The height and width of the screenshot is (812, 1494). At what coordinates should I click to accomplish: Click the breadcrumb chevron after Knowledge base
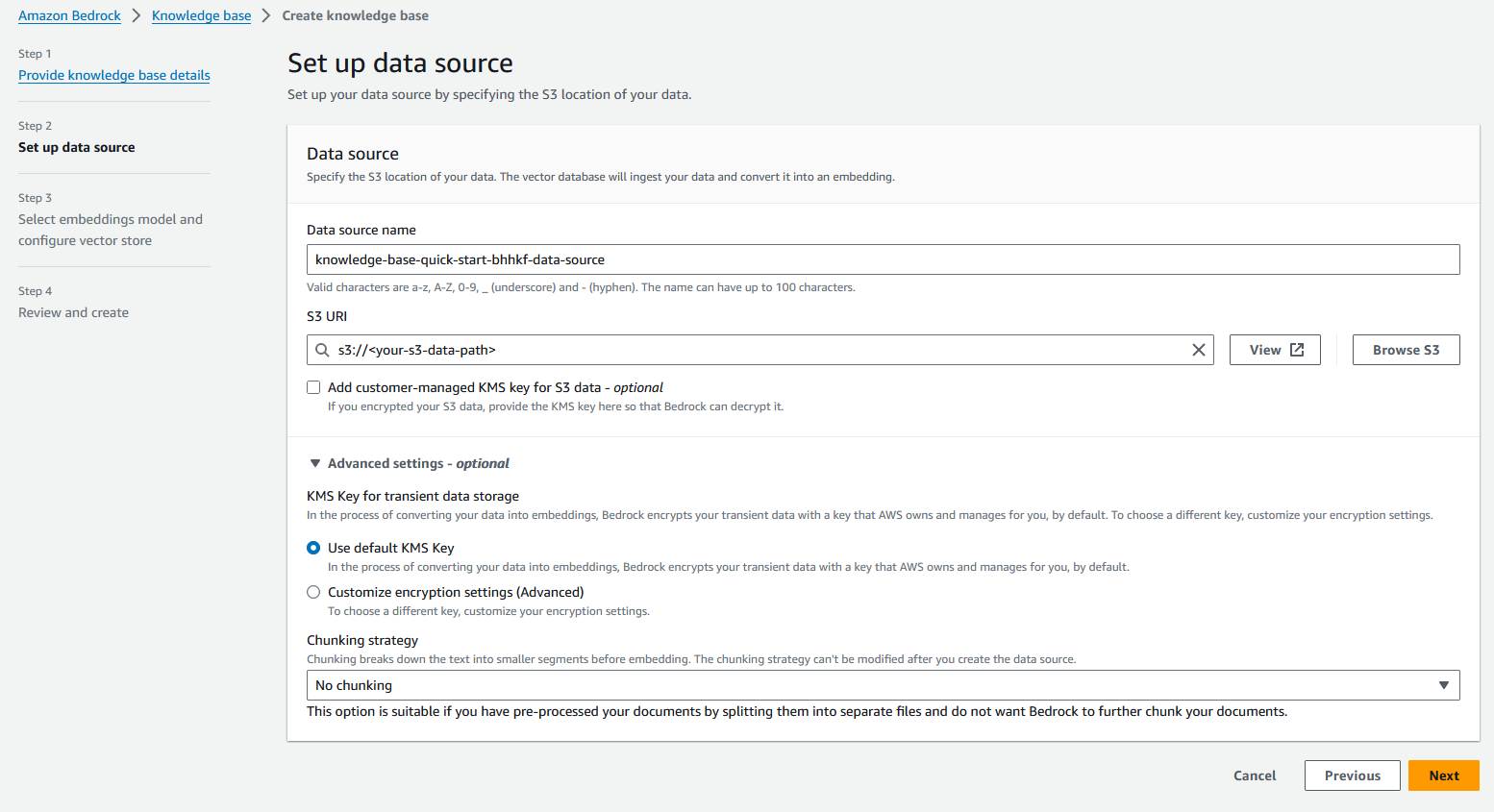pos(266,15)
